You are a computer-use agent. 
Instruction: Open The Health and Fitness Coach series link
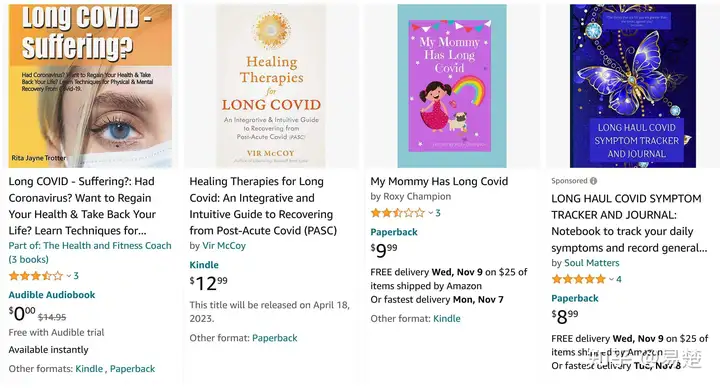90,253
